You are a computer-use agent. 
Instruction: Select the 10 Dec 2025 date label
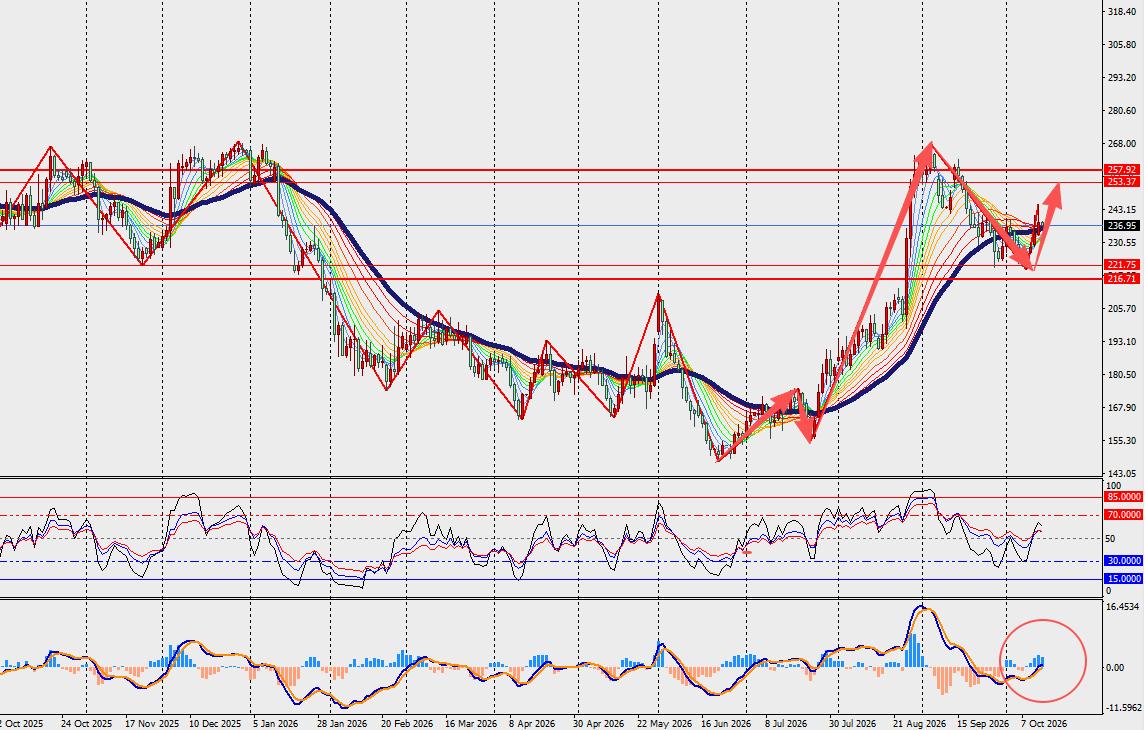(x=215, y=723)
